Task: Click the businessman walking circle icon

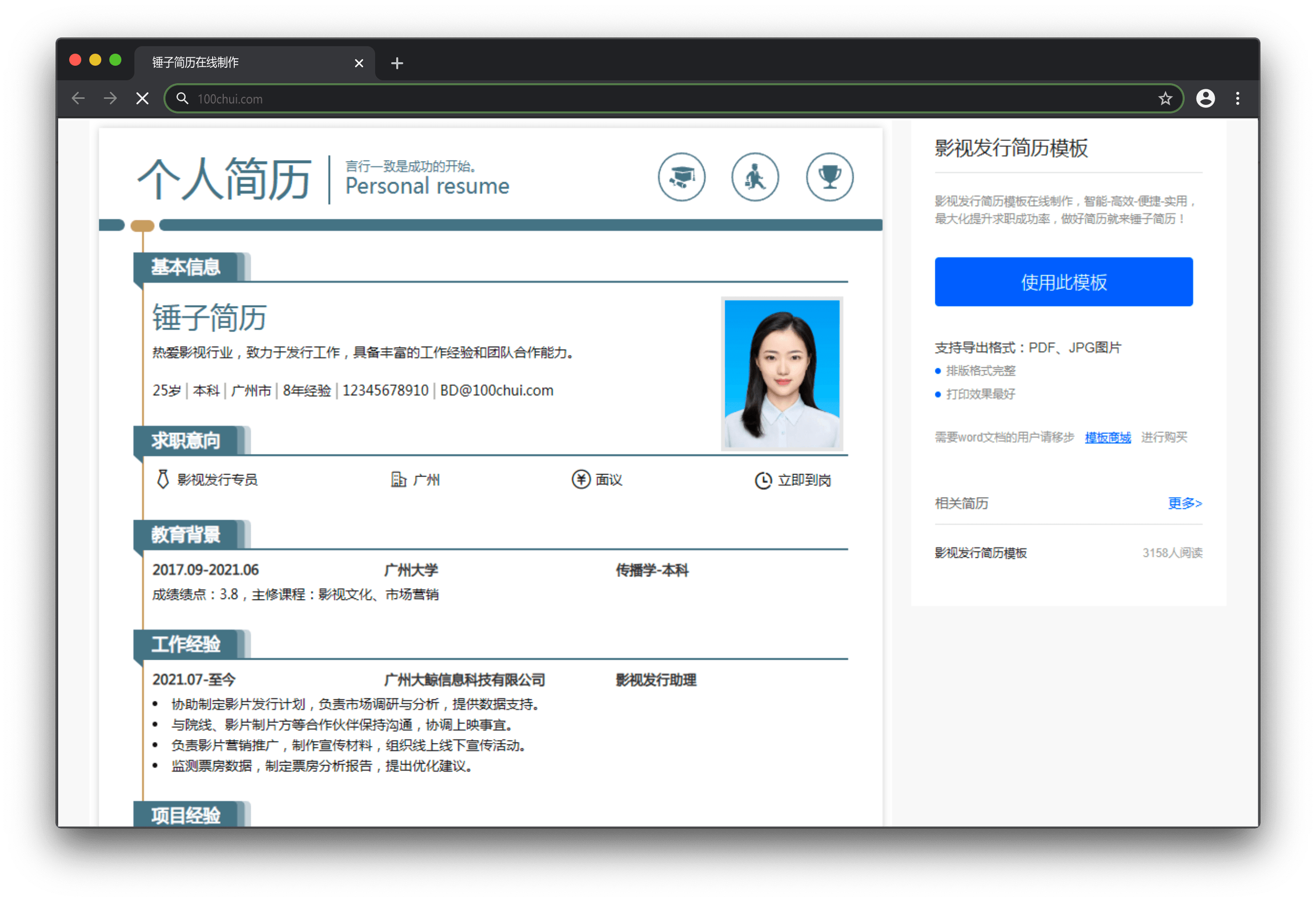Action: tap(755, 177)
